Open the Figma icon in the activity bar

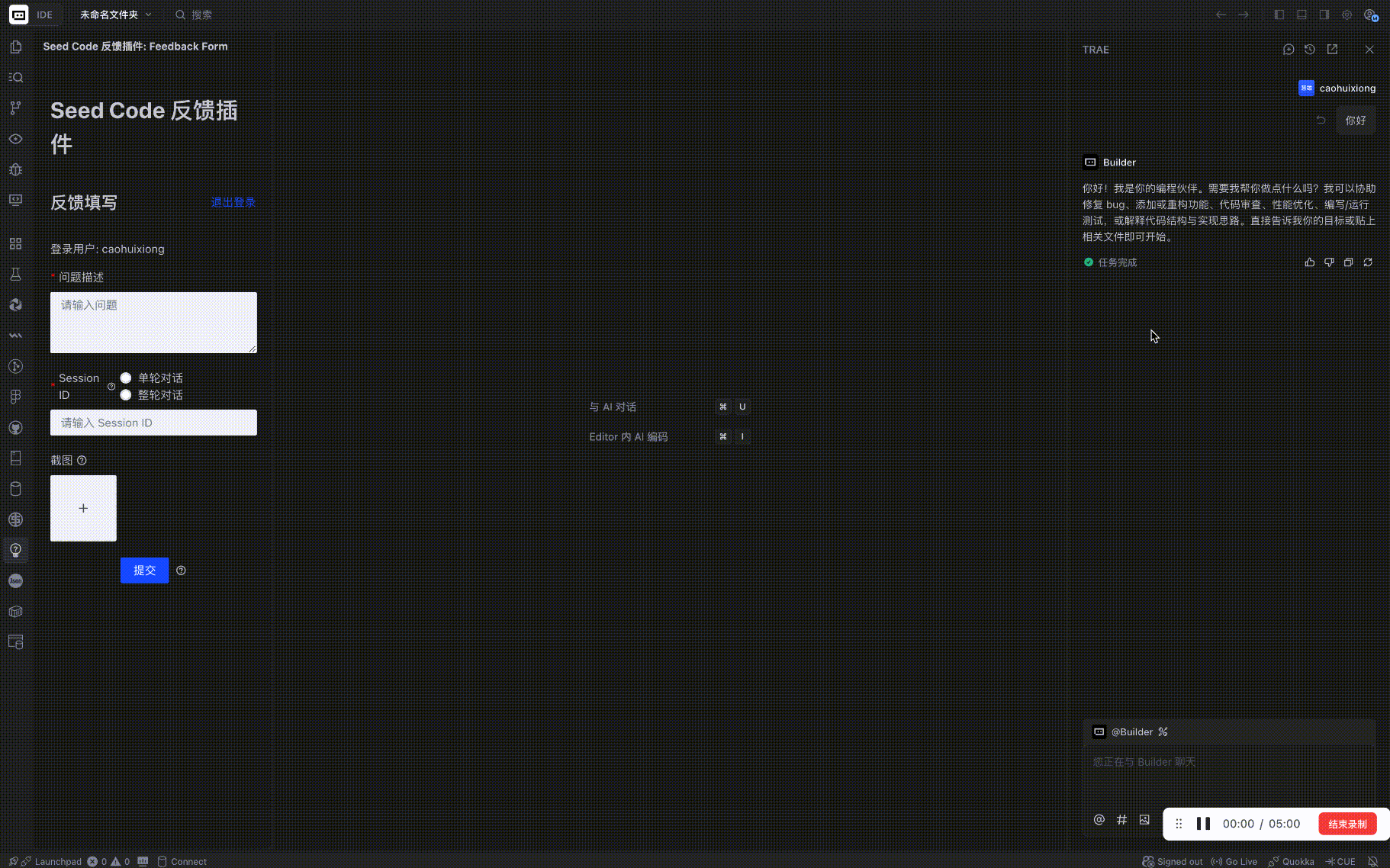[x=15, y=397]
